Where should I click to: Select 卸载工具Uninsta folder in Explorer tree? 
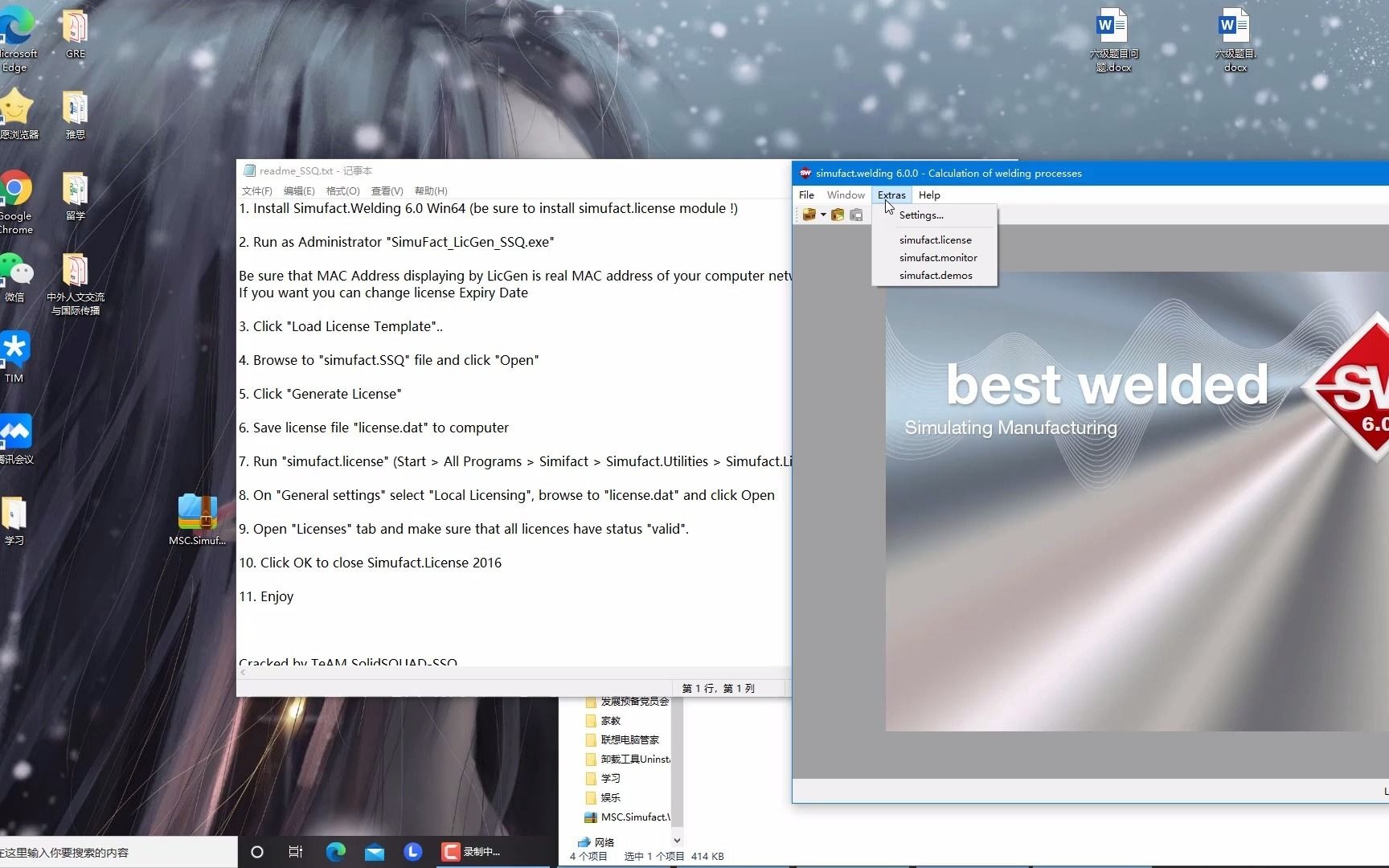click(x=627, y=759)
